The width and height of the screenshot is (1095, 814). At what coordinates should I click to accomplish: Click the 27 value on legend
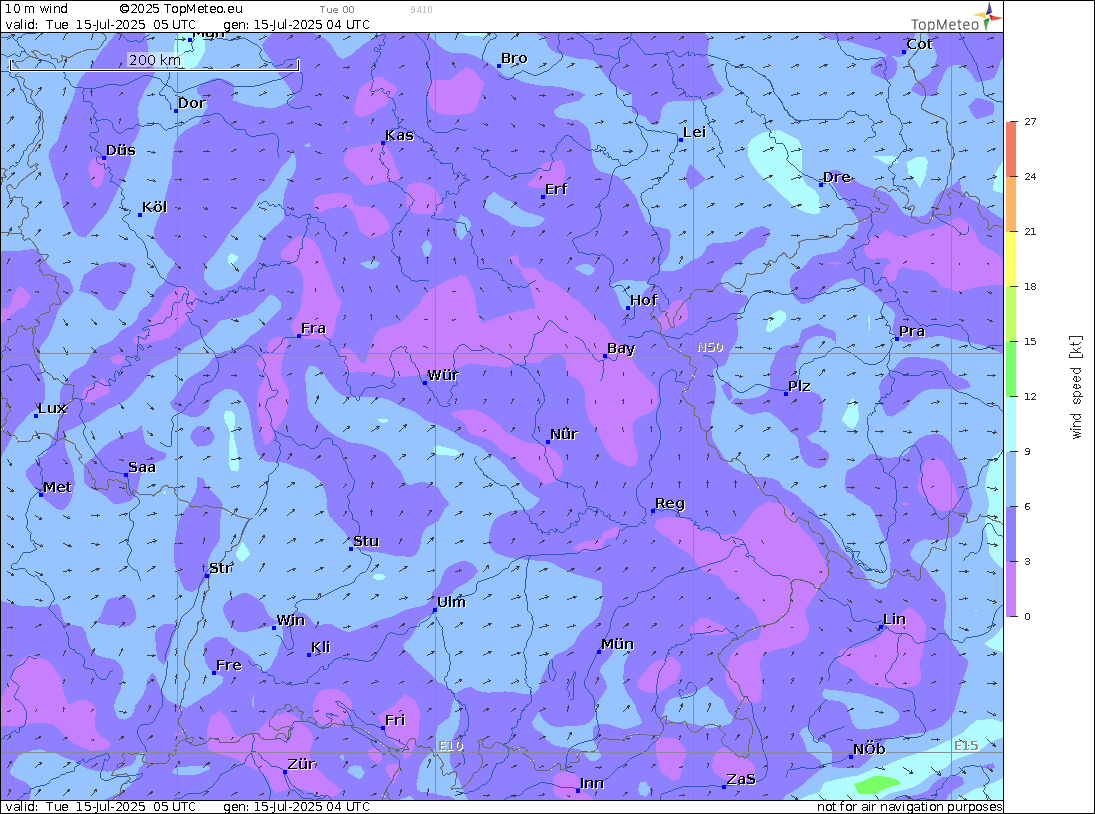[1030, 121]
